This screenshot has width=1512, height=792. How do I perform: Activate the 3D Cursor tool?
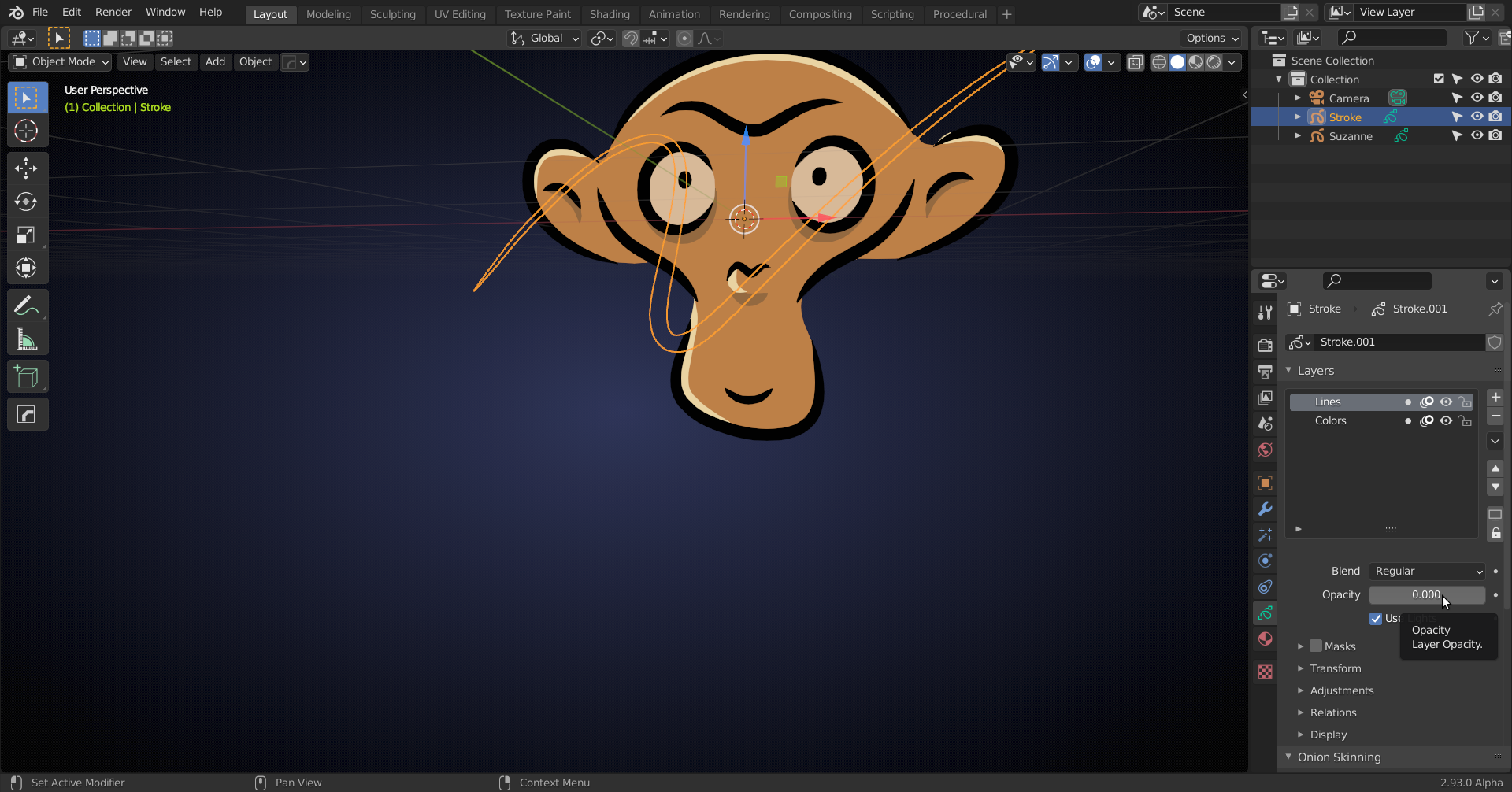coord(27,131)
